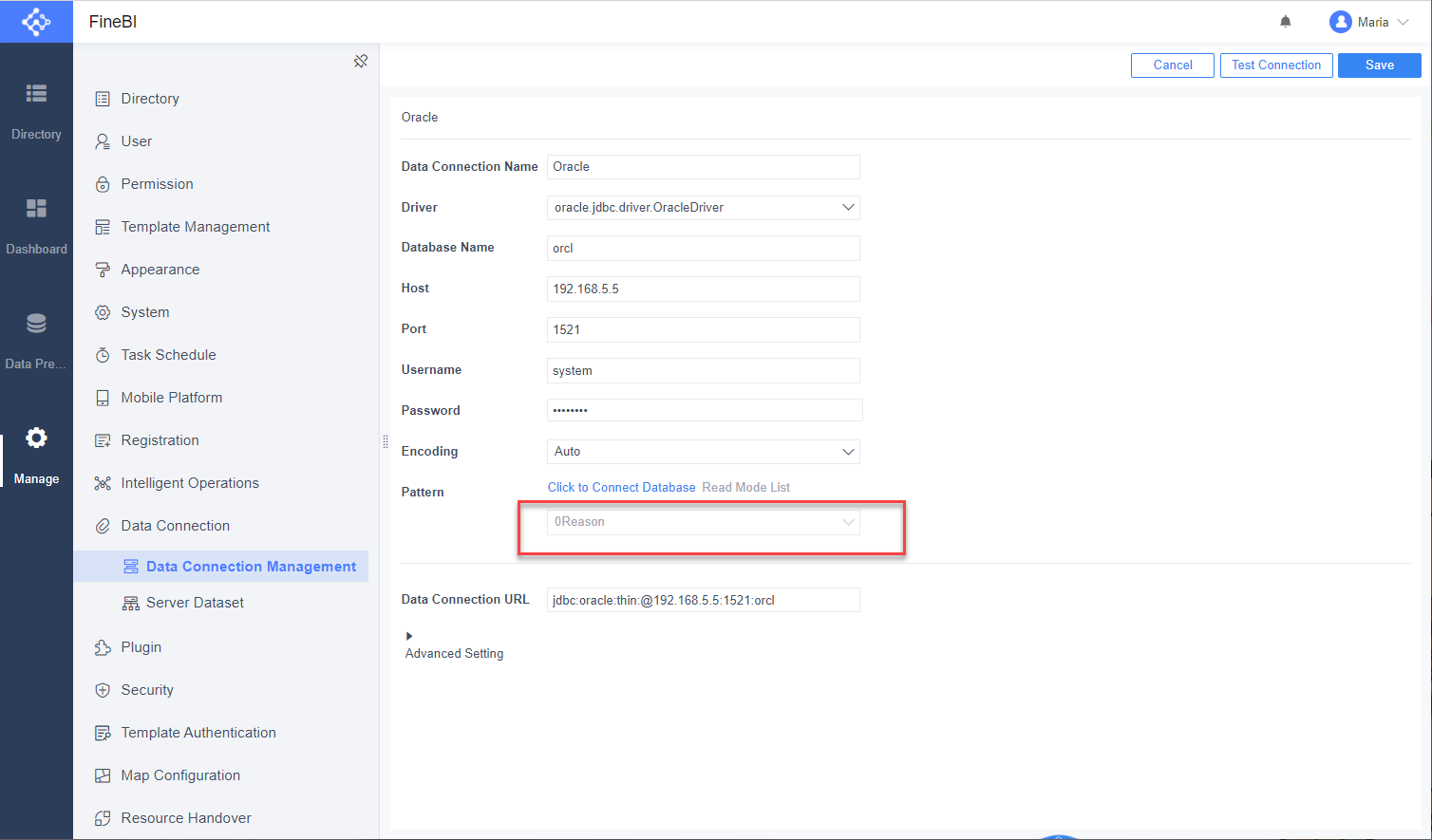
Task: Open the Driver dropdown
Action: pyautogui.click(x=703, y=207)
